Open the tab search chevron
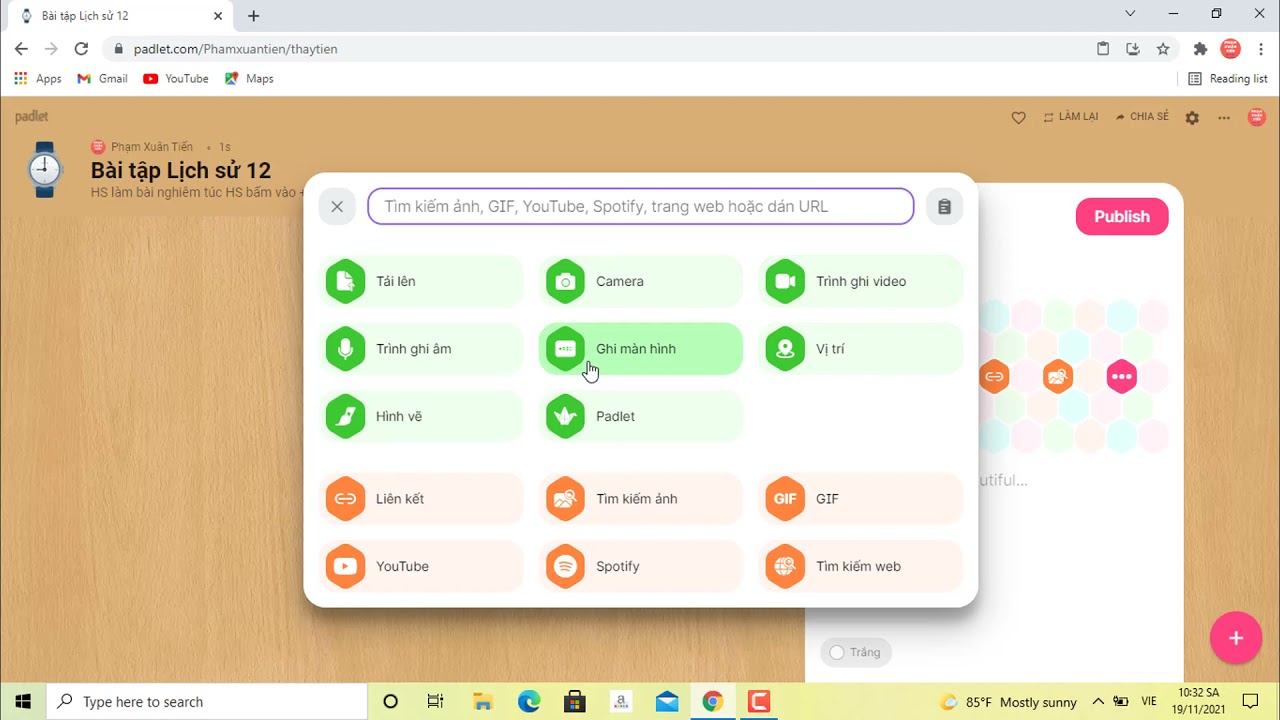The height and width of the screenshot is (720, 1280). click(x=1130, y=14)
